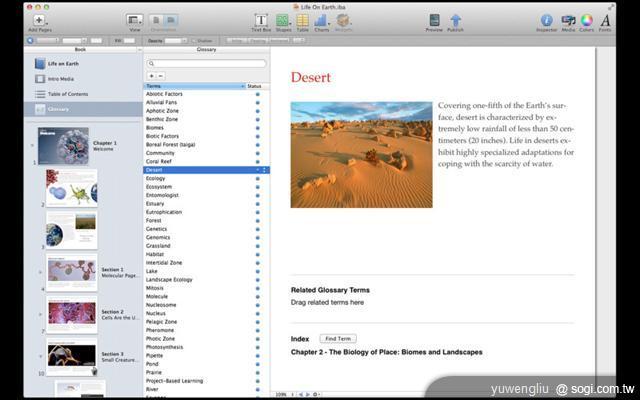Enter full screen mode
The width and height of the screenshot is (640, 400).
click(x=611, y=7)
